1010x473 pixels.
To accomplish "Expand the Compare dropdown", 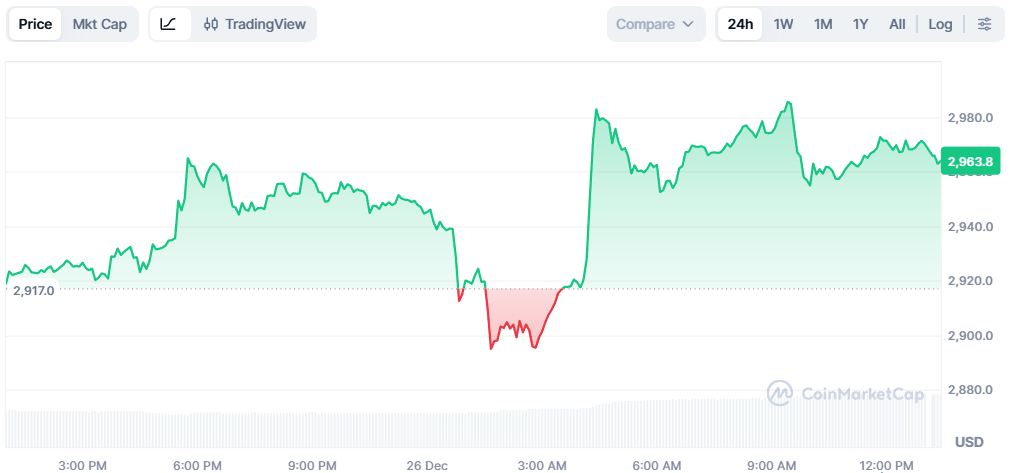I will [656, 24].
